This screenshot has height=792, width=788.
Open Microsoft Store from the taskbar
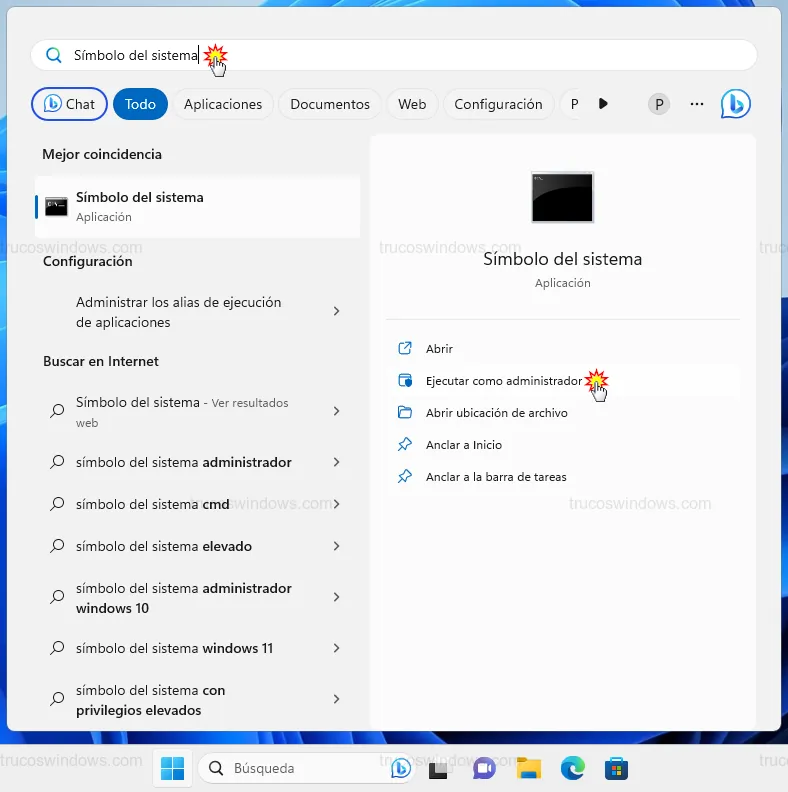point(616,768)
